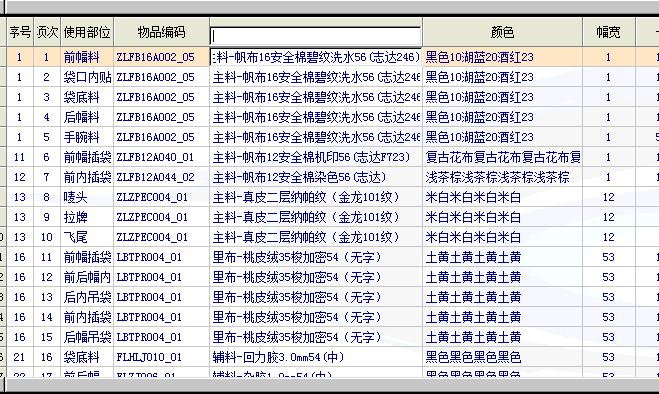
Task: Select 前幅插袋 in the ZLFB12A040_01 row
Action: click(x=87, y=157)
